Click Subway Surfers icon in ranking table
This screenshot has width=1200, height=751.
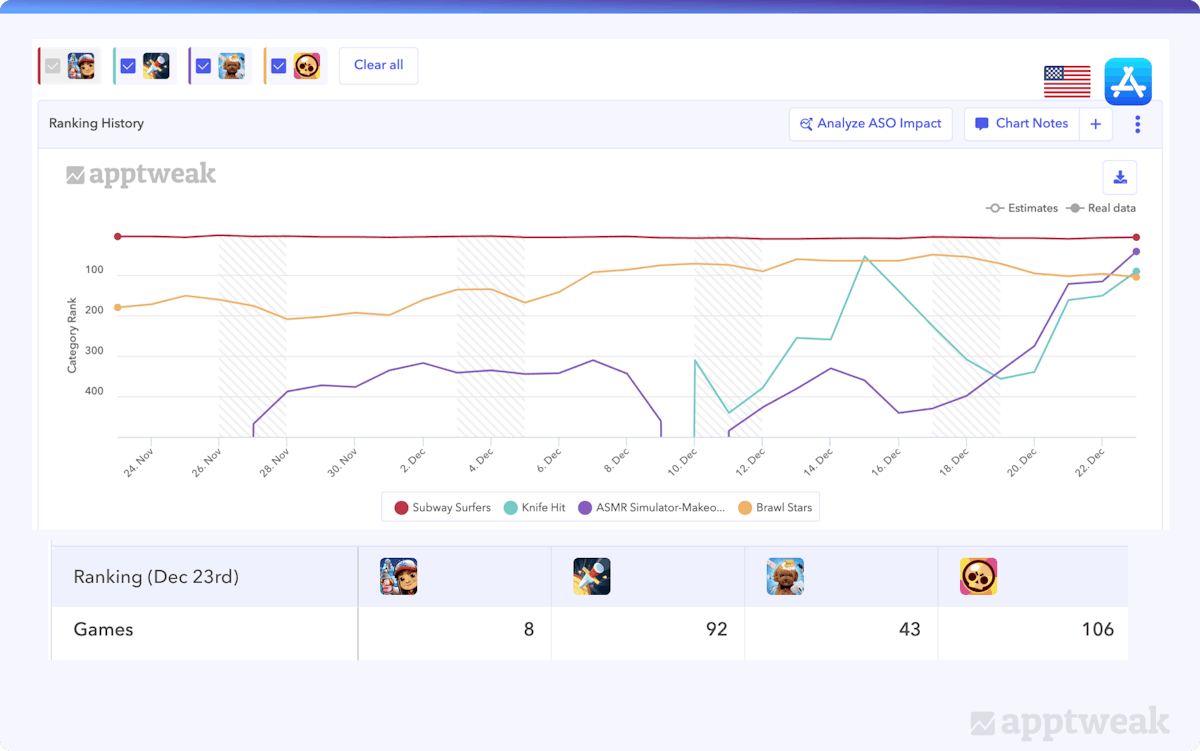pyautogui.click(x=398, y=577)
